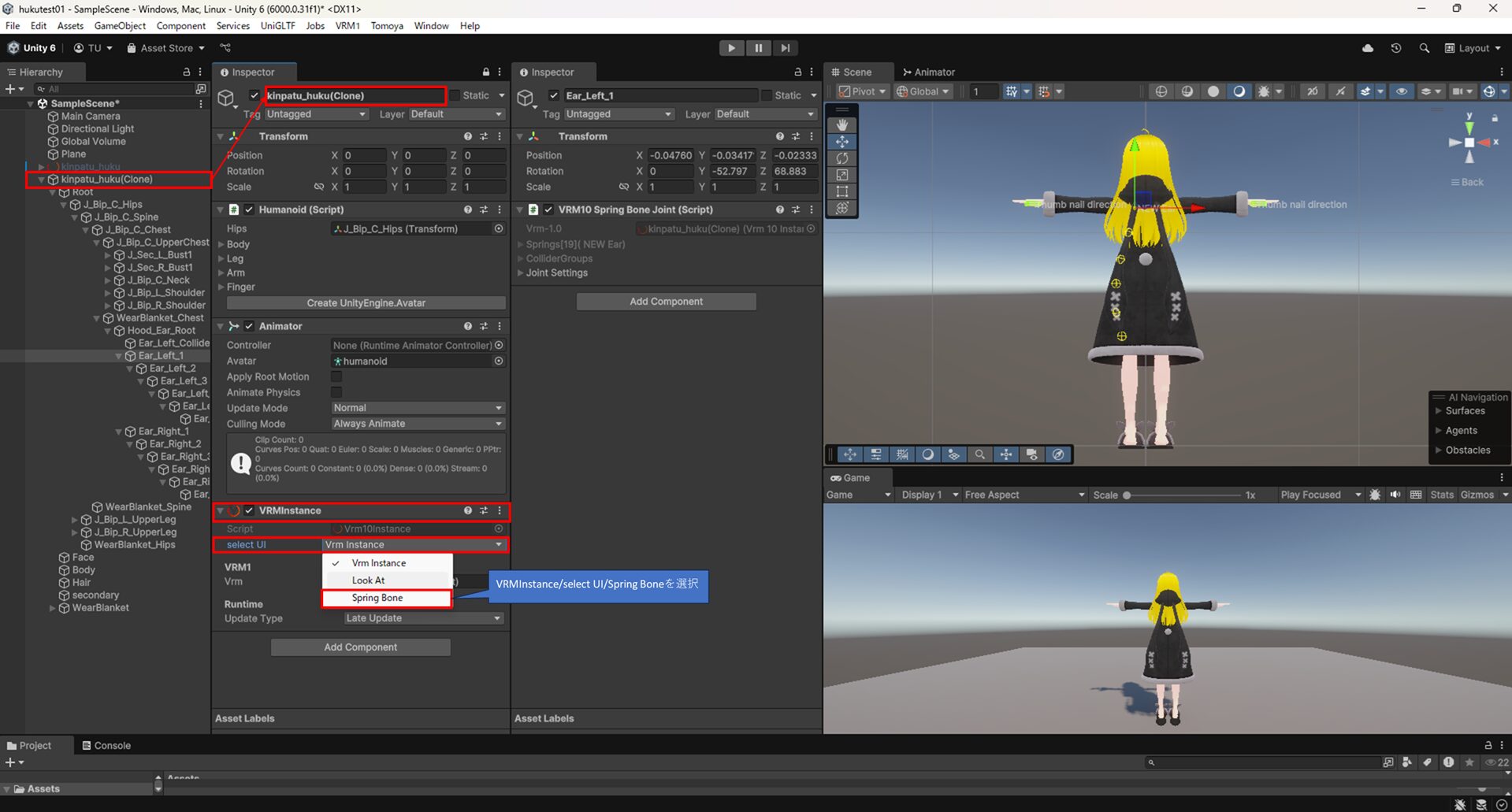Select the Move tool in Scene view
Viewport: 1512px width, 812px height.
[x=842, y=142]
